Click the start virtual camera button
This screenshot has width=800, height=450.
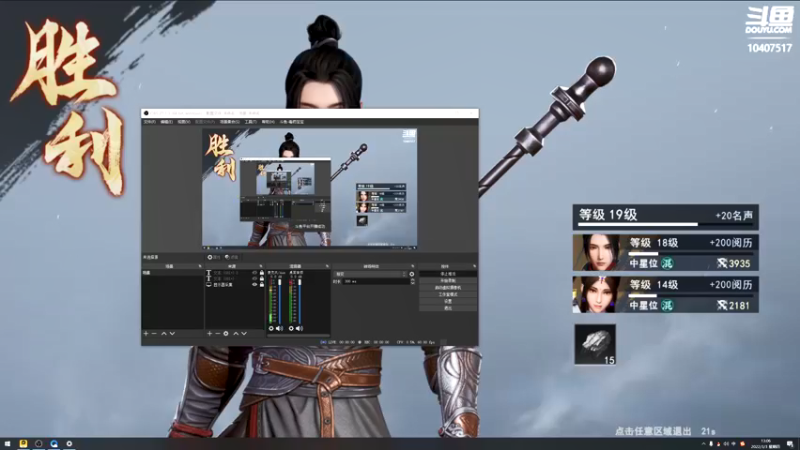tap(448, 288)
